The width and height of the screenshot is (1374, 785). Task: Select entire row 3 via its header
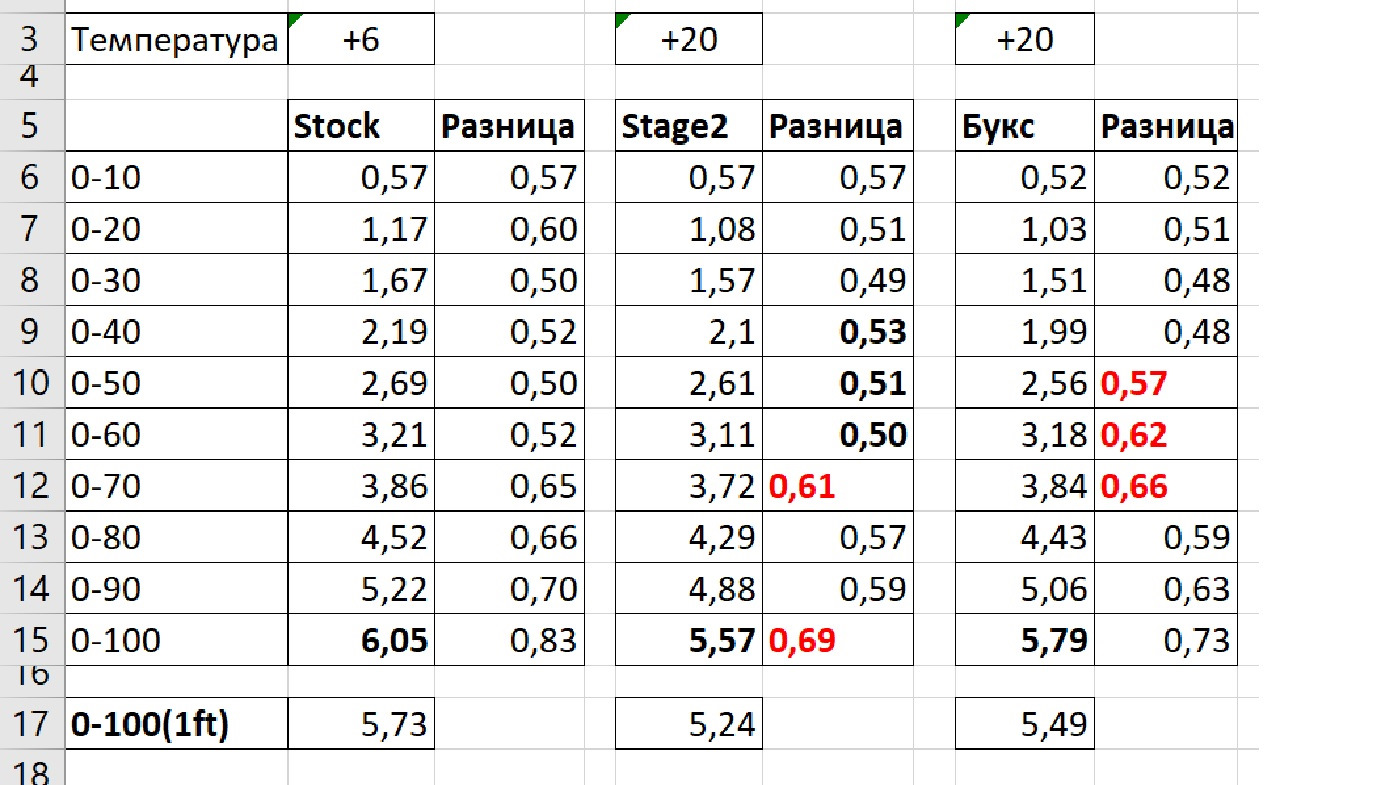[x=32, y=39]
